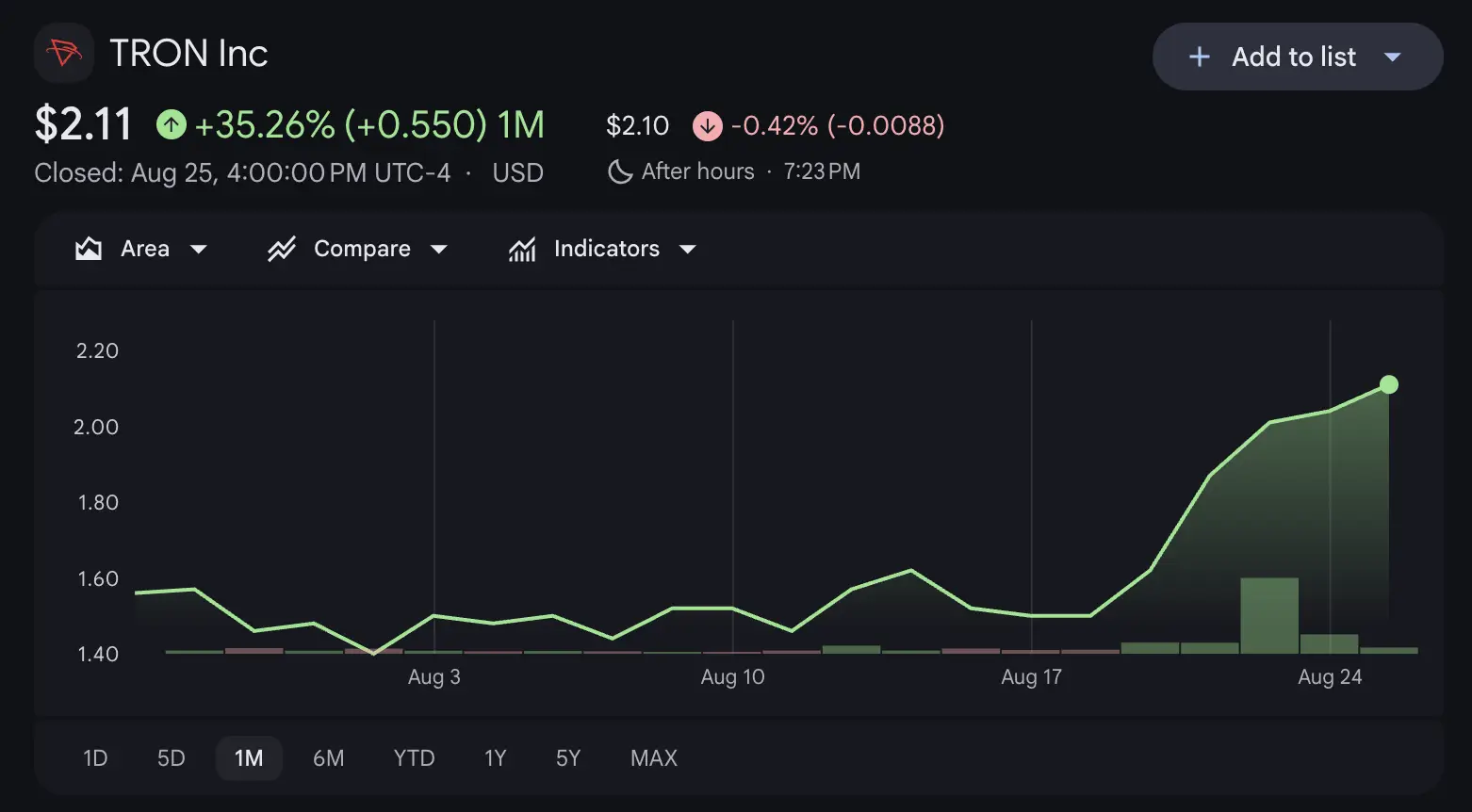The height and width of the screenshot is (812, 1472).
Task: Click the 1.80 price axis label
Action: (98, 503)
